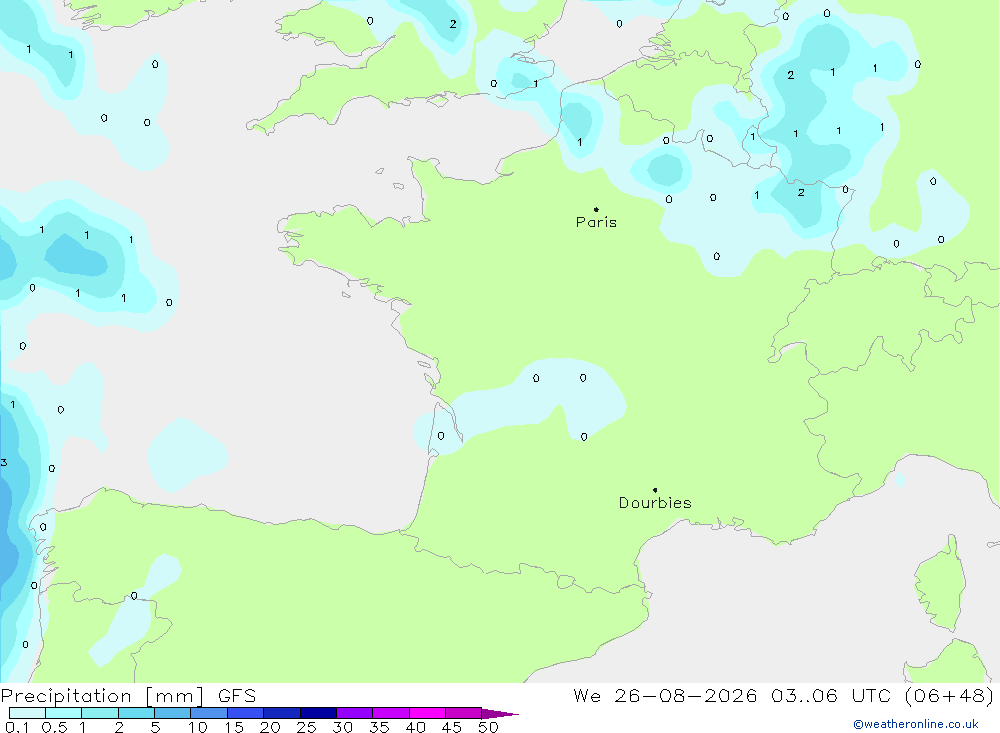
Task: Click the GFS model label
Action: tap(237, 696)
